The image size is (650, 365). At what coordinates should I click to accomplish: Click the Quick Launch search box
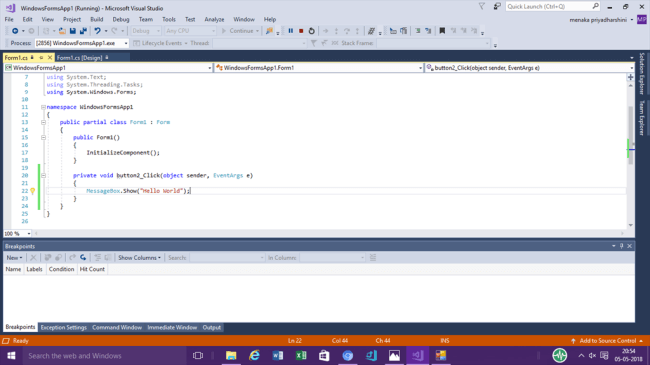[x=549, y=6]
